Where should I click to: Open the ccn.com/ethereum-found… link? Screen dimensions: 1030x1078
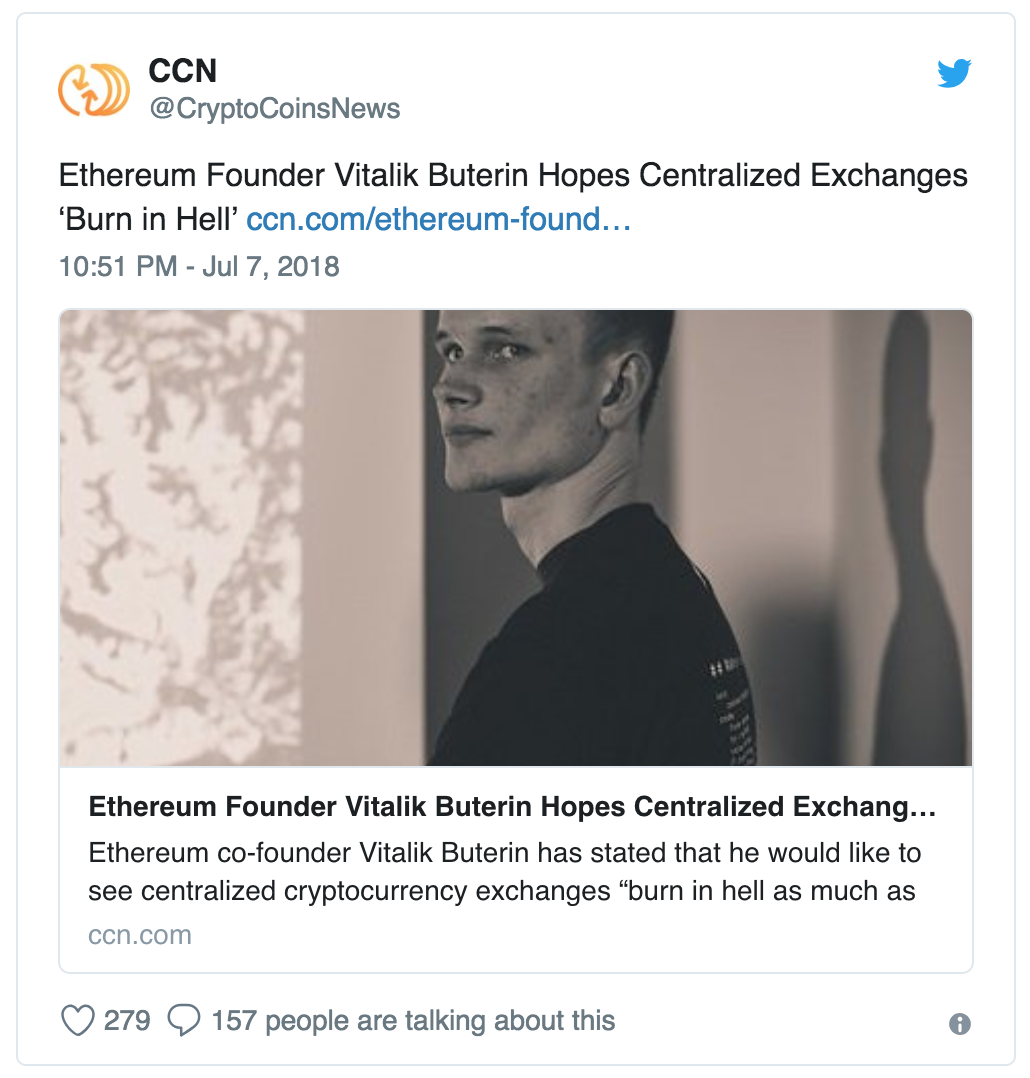(438, 219)
